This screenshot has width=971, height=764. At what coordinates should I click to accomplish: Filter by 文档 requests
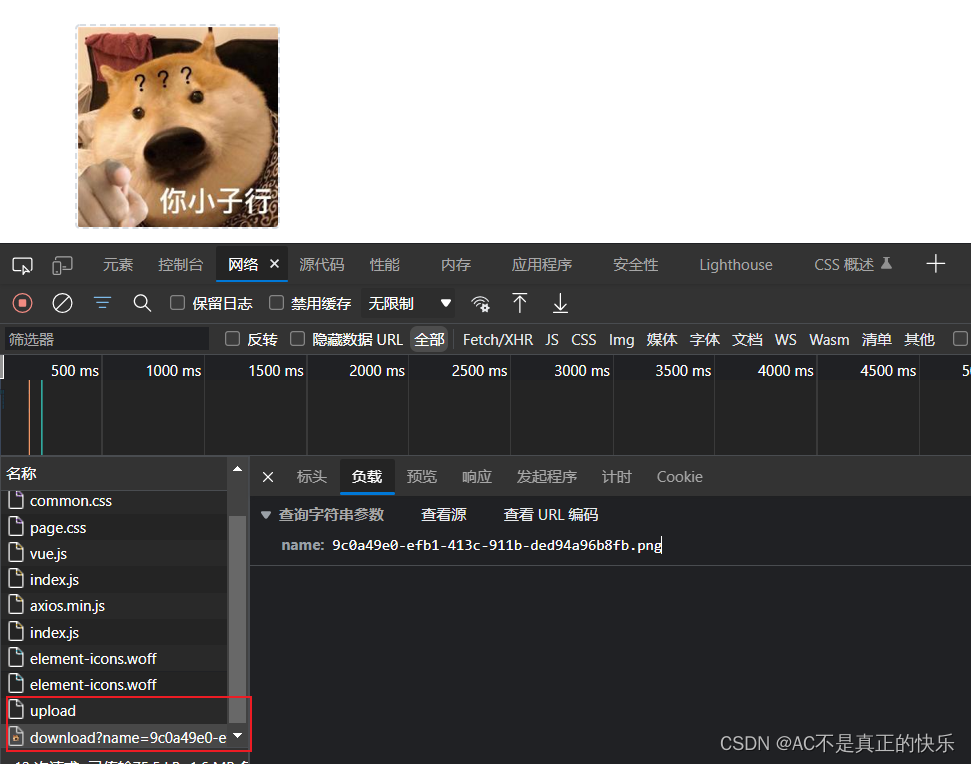point(747,340)
